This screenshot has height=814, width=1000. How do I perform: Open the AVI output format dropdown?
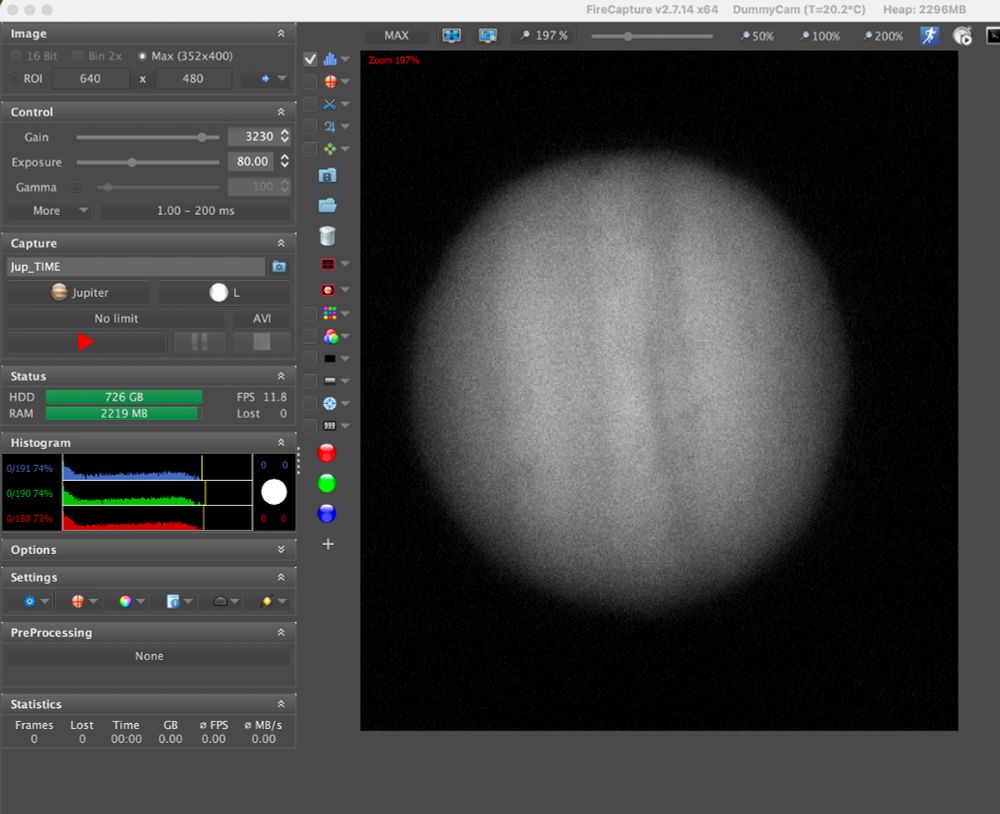pos(261,318)
